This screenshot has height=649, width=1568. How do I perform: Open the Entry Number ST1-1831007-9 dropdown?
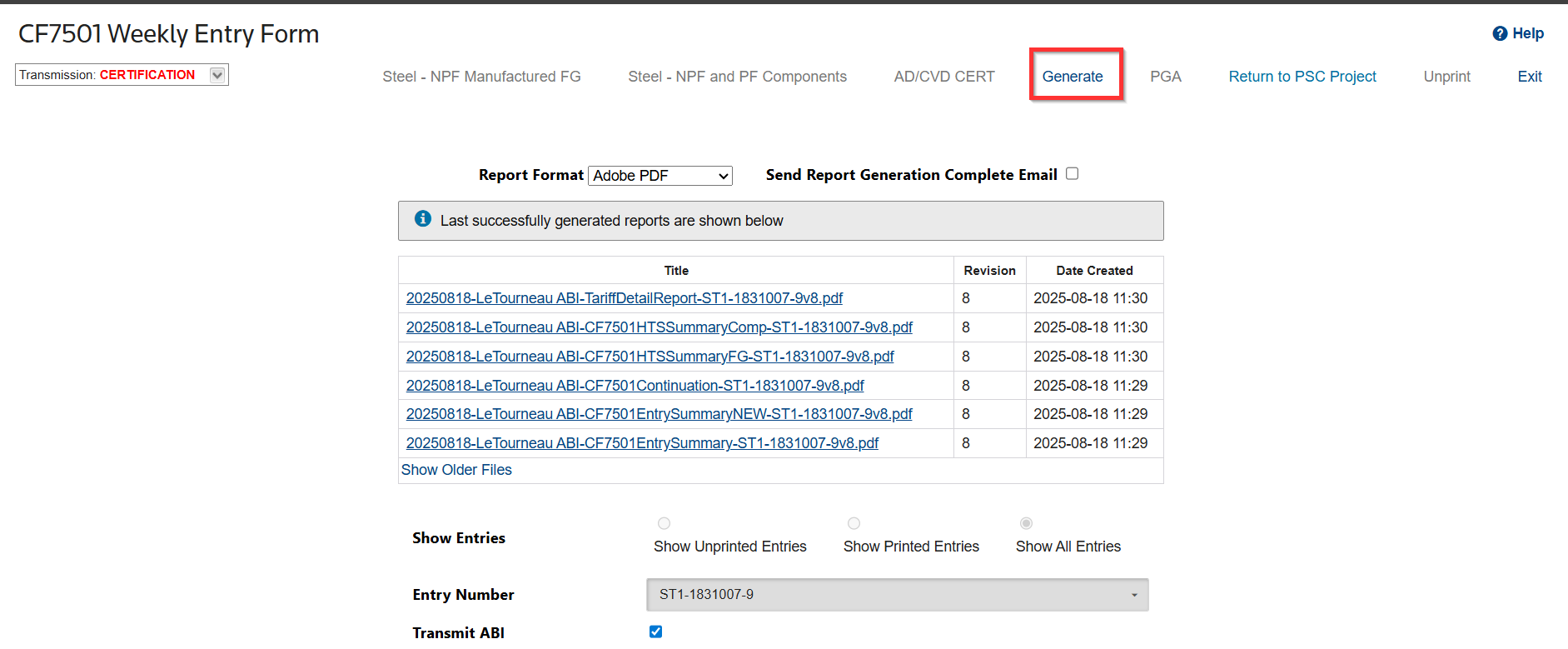(897, 595)
